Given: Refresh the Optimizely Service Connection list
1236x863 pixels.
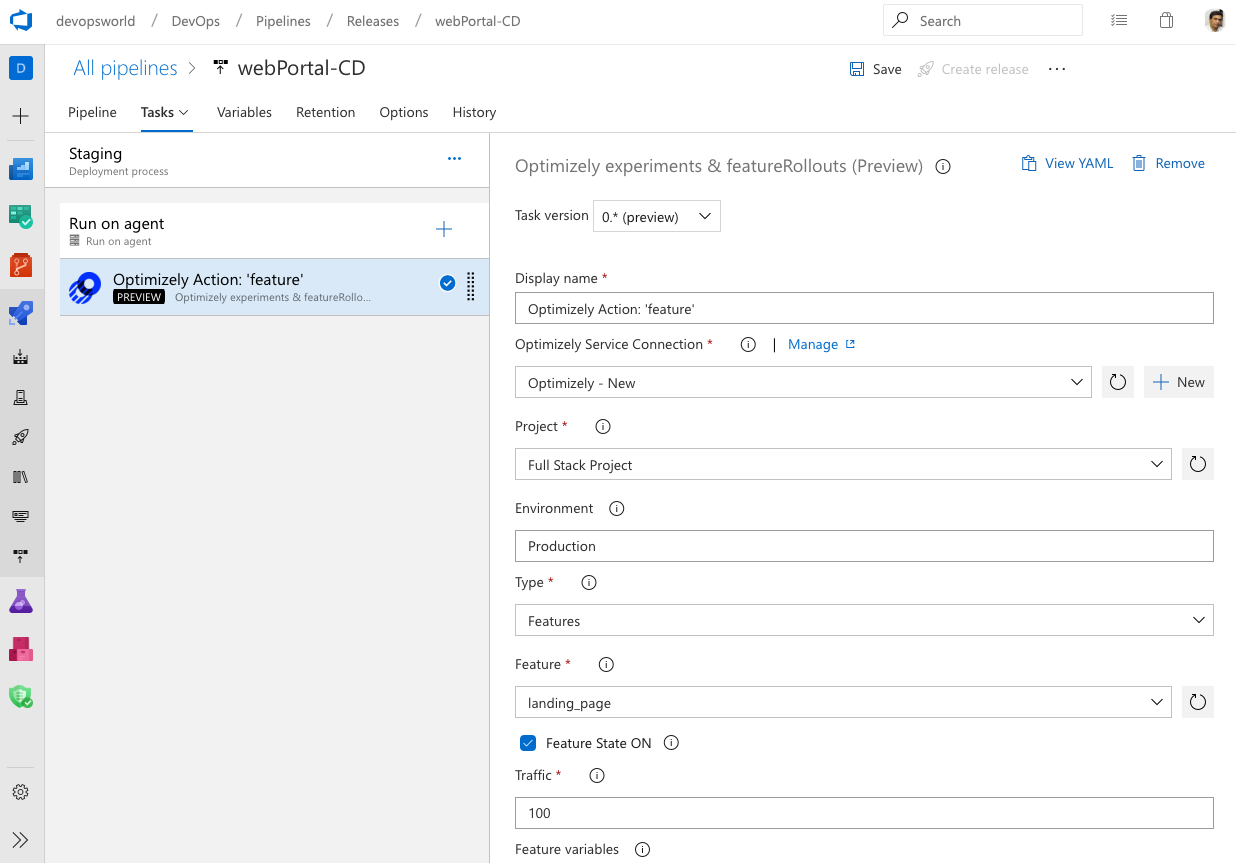Looking at the screenshot, I should click(x=1118, y=383).
